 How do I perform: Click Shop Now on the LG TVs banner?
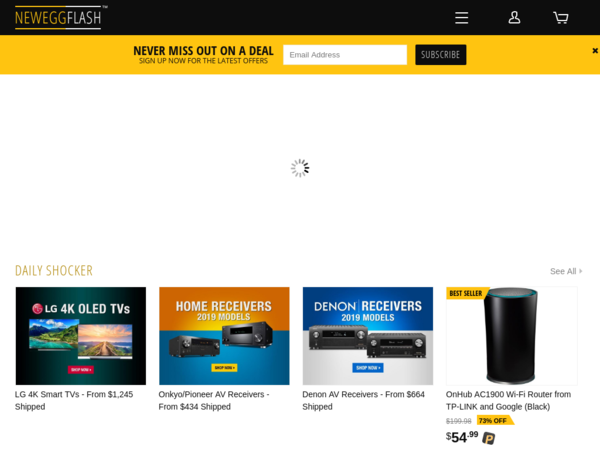(x=81, y=370)
